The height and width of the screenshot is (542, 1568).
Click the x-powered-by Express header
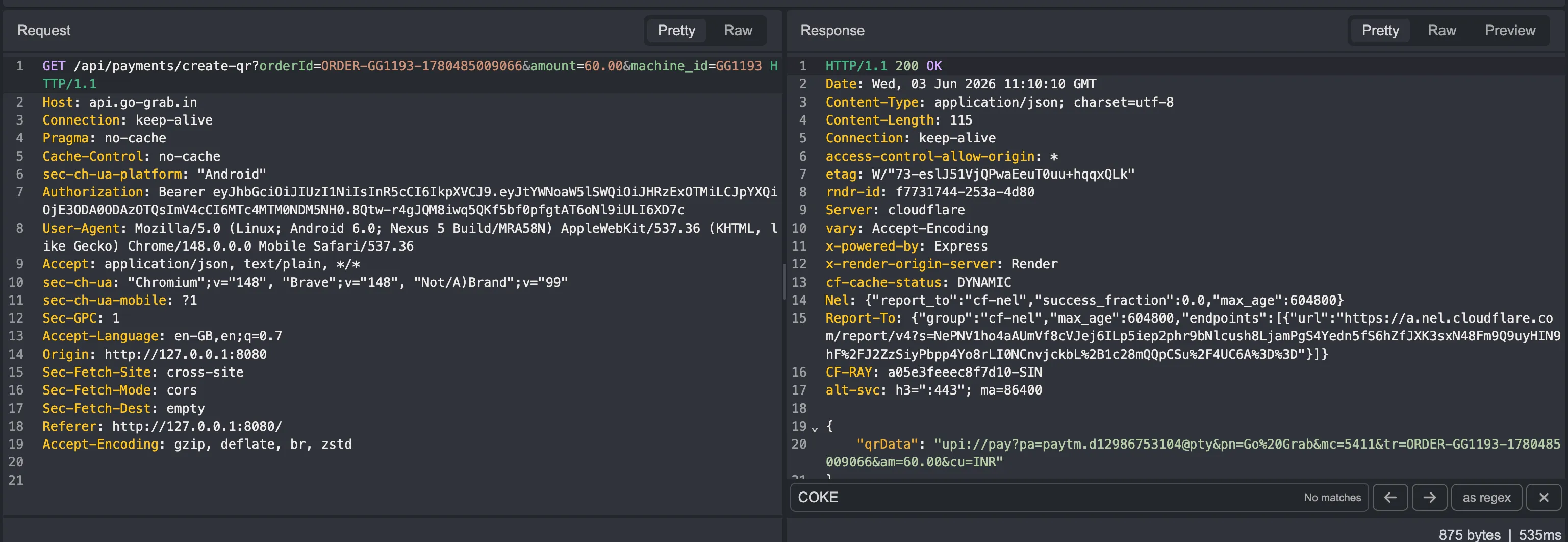[906, 247]
